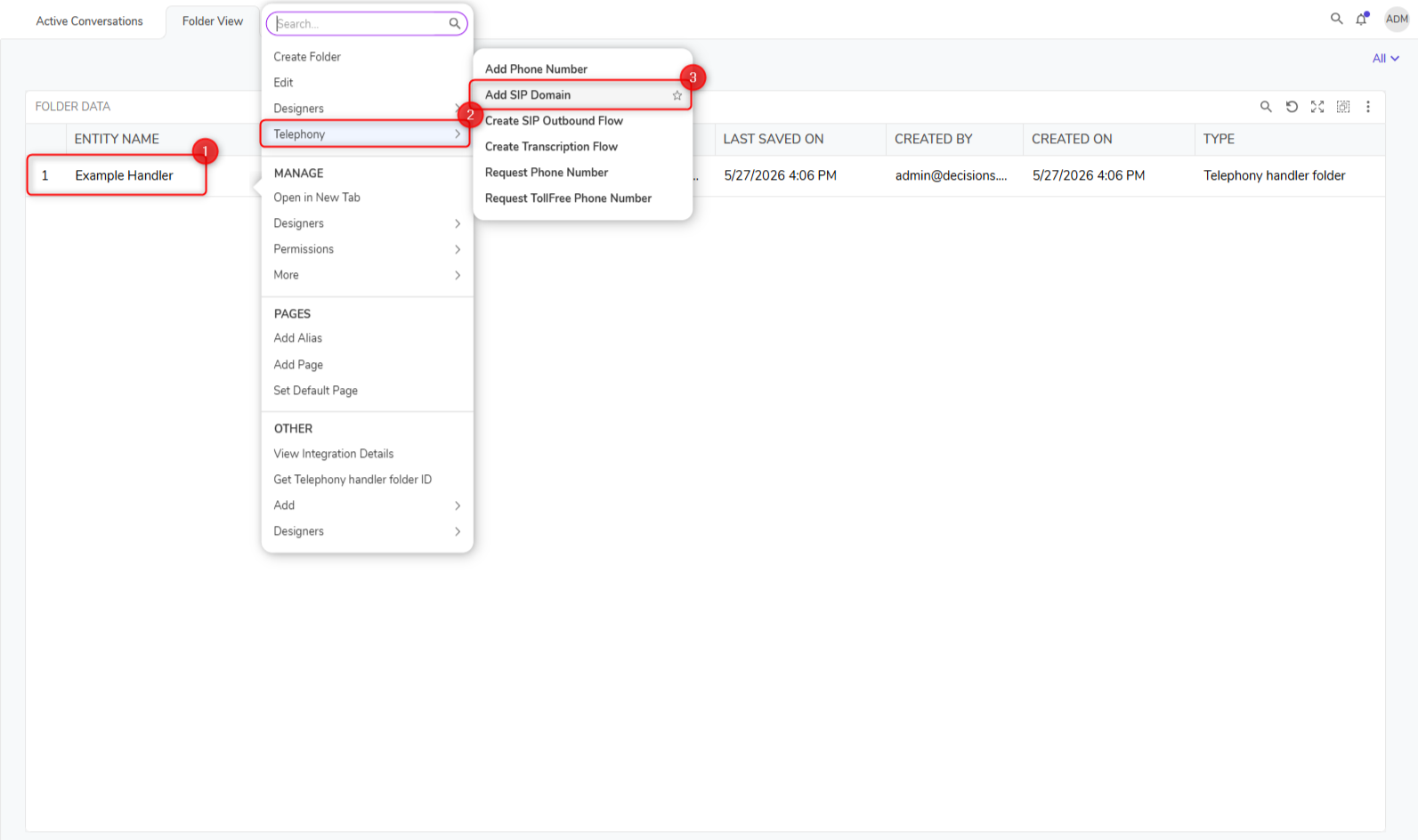This screenshot has width=1418, height=840.
Task: Expand Designers under the Other section
Action: tap(367, 531)
